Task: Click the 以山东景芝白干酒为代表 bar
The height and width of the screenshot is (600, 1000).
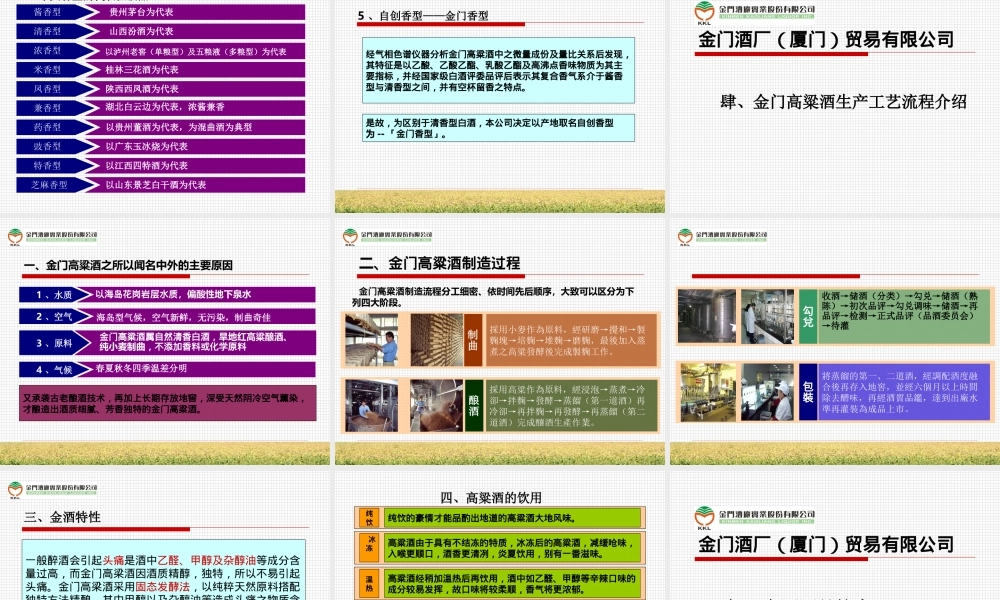Action: [x=198, y=184]
